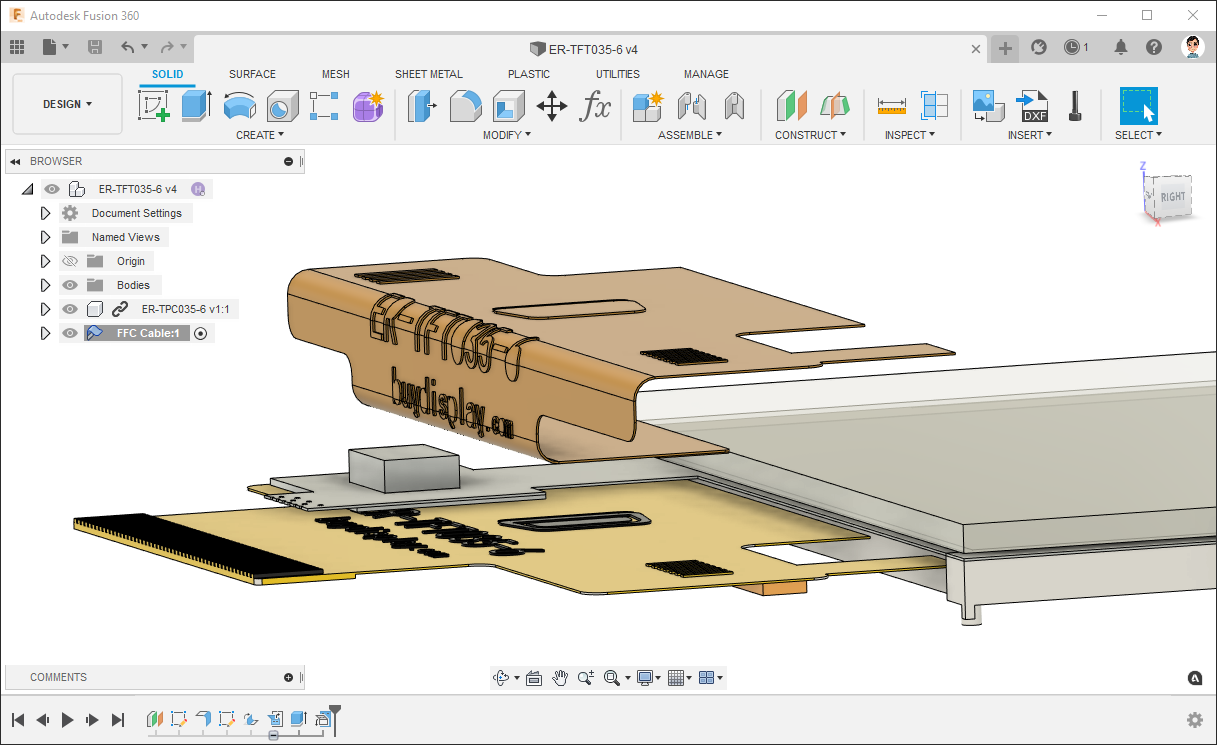Play the timeline from the beginning
This screenshot has height=745, width=1217.
point(66,719)
